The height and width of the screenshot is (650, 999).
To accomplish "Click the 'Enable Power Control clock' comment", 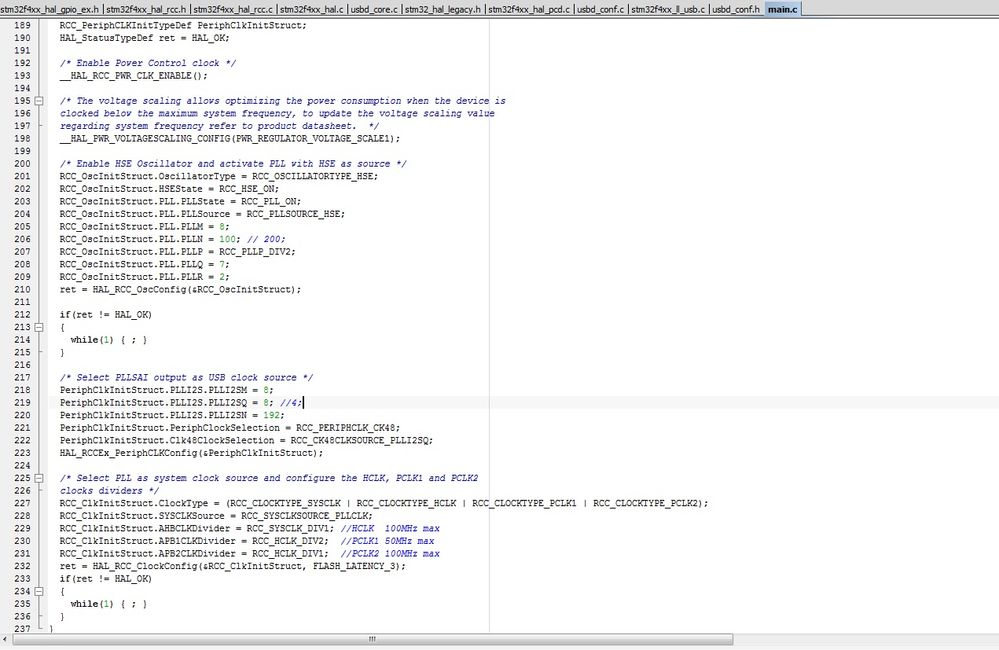I will [148, 63].
